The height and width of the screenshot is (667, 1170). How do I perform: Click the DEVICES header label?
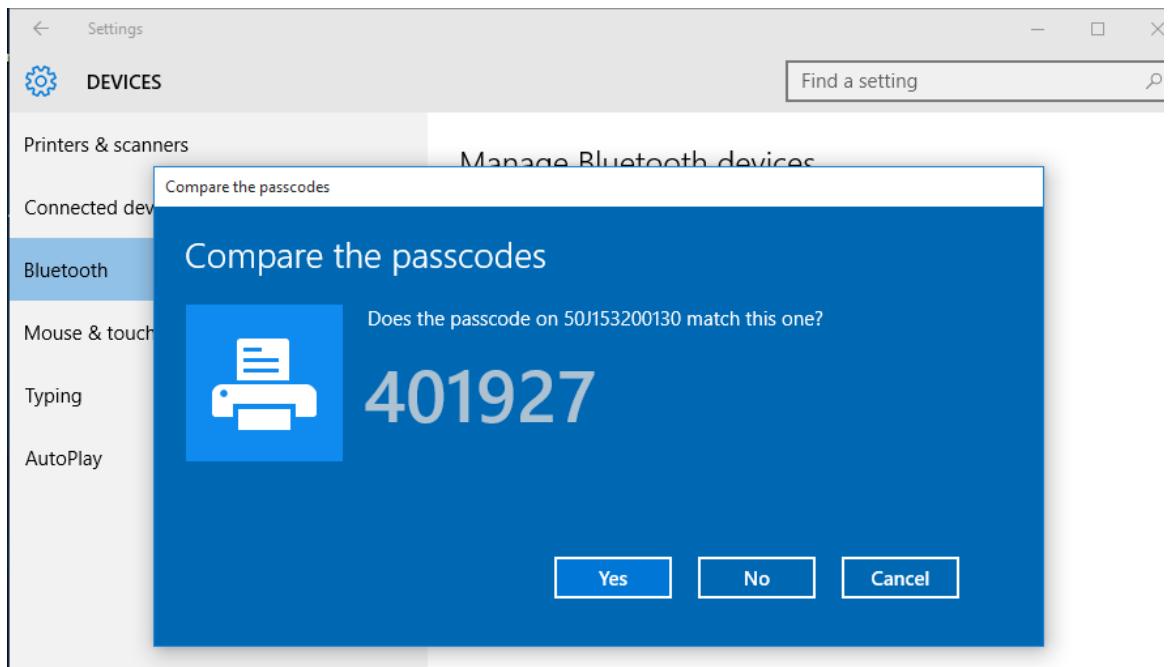click(x=124, y=82)
